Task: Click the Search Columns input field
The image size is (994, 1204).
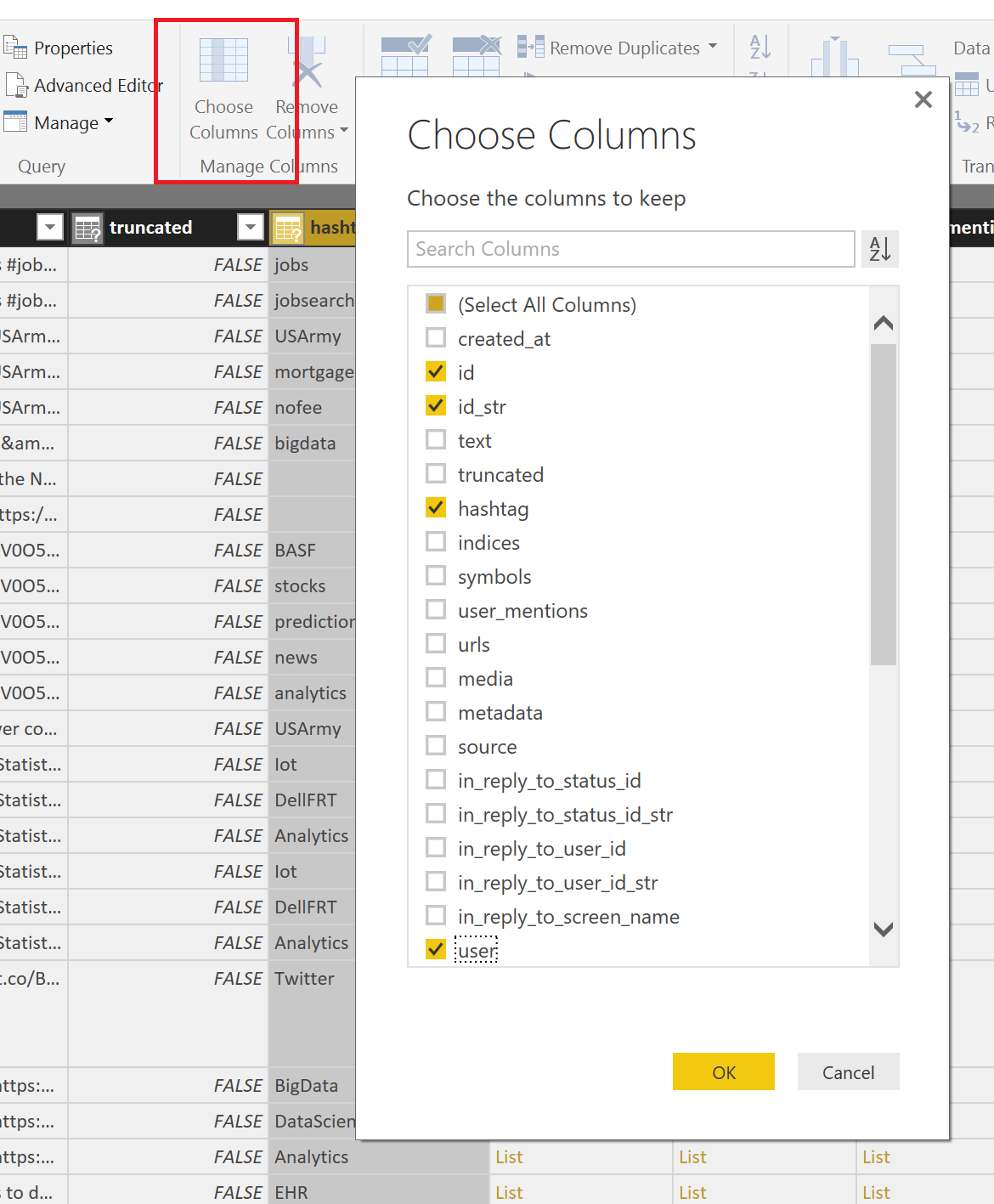Action: [x=630, y=249]
